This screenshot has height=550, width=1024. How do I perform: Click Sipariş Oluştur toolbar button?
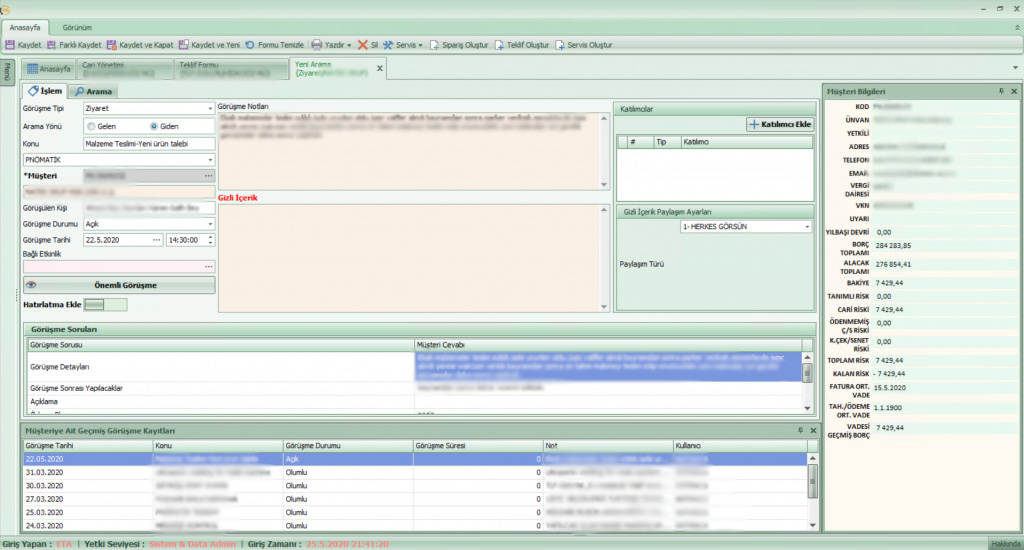[x=458, y=45]
